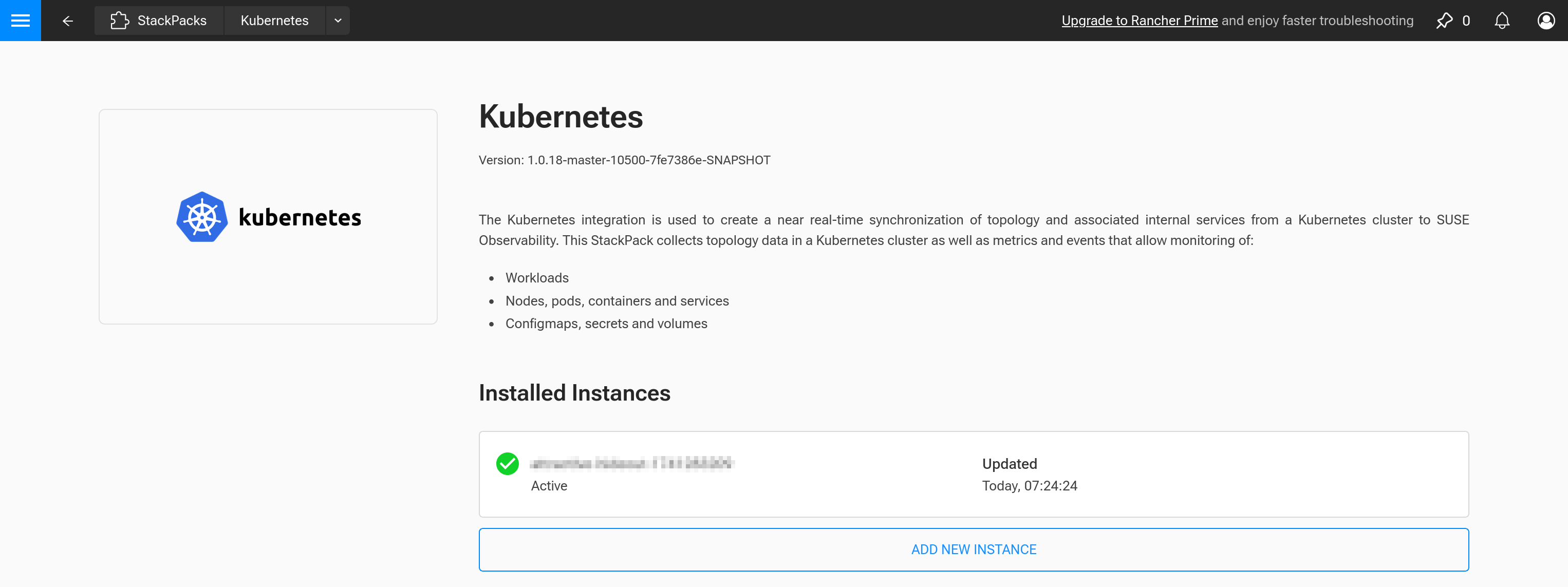
Task: Click the Kubernetes logo image
Action: pos(268,217)
